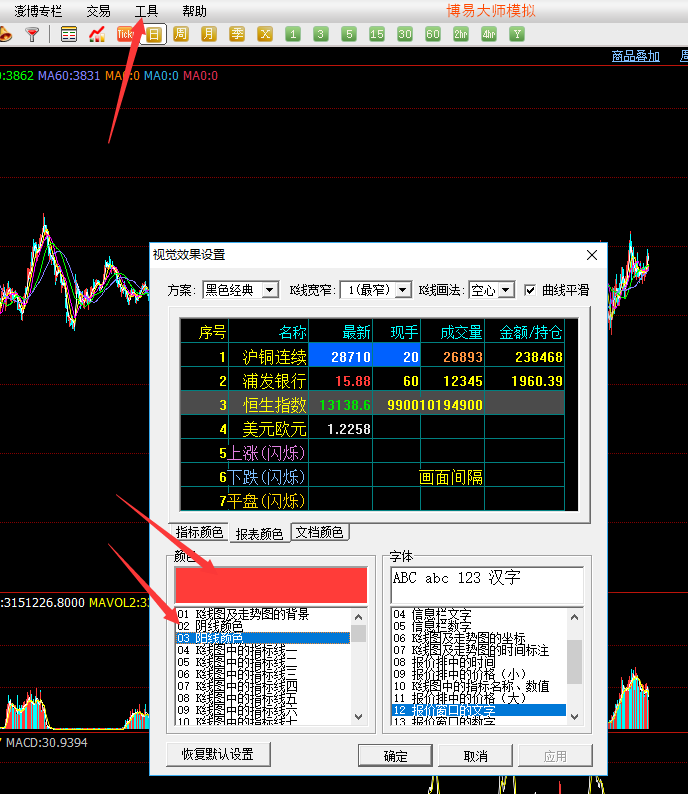Select 07 K线图及走势图的时间标注 font item
Viewport: 688px width, 794px height.
(x=479, y=650)
